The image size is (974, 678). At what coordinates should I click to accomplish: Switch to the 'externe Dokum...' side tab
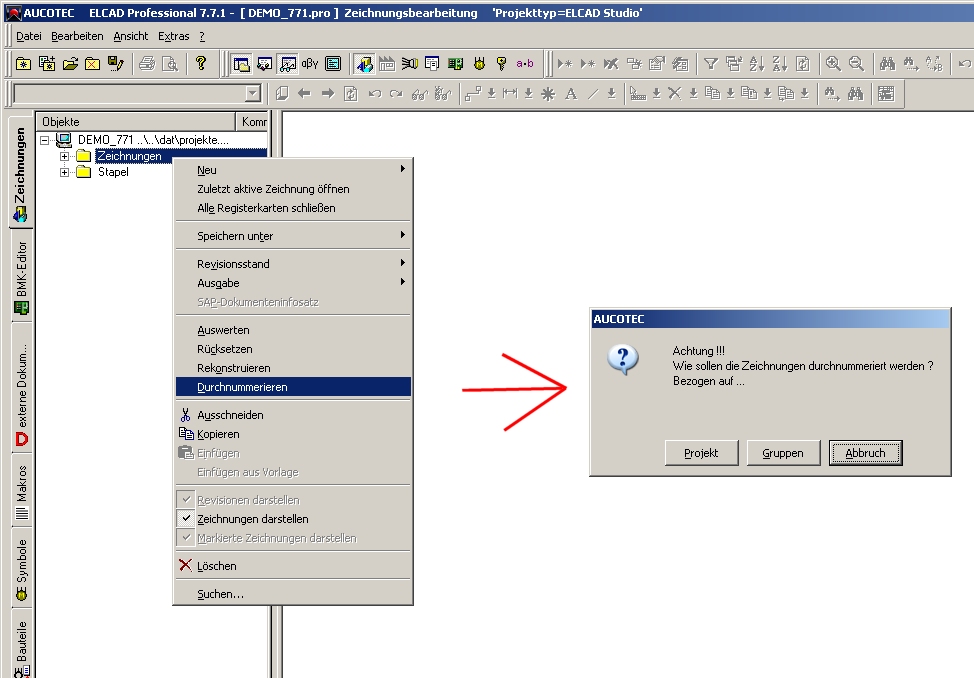coord(22,388)
